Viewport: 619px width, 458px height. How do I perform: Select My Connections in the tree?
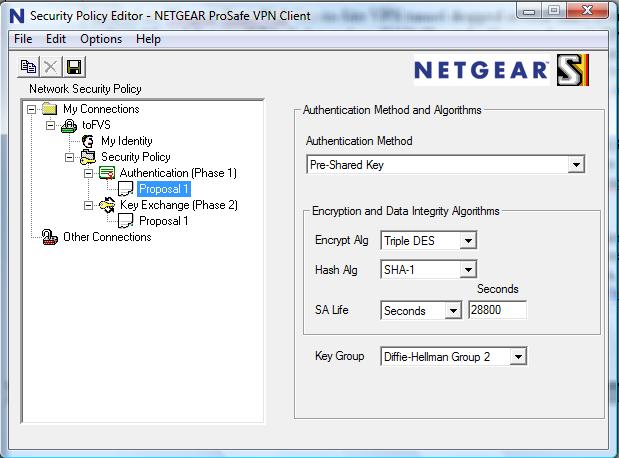(x=101, y=109)
